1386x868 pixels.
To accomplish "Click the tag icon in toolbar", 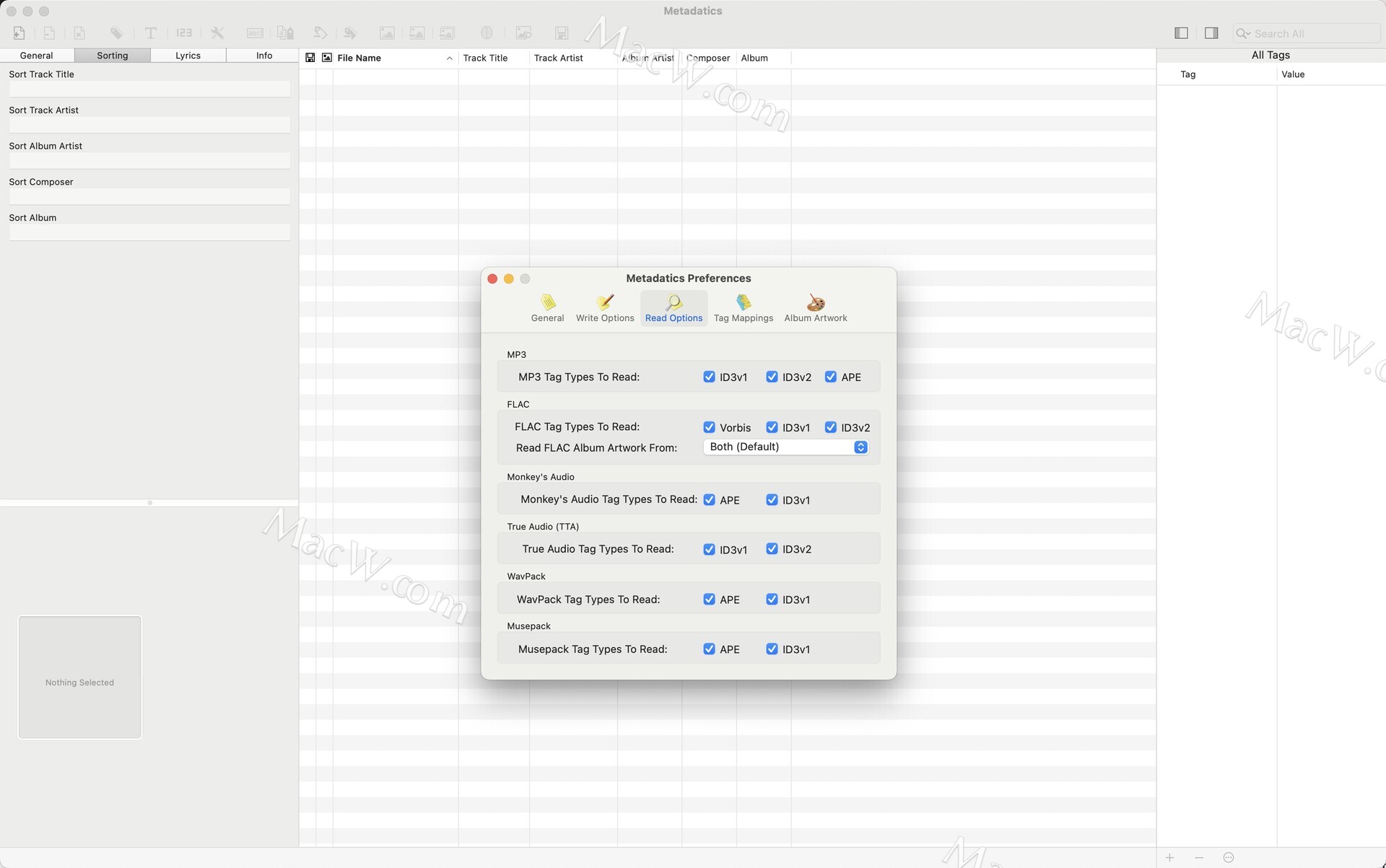I will coord(116,33).
